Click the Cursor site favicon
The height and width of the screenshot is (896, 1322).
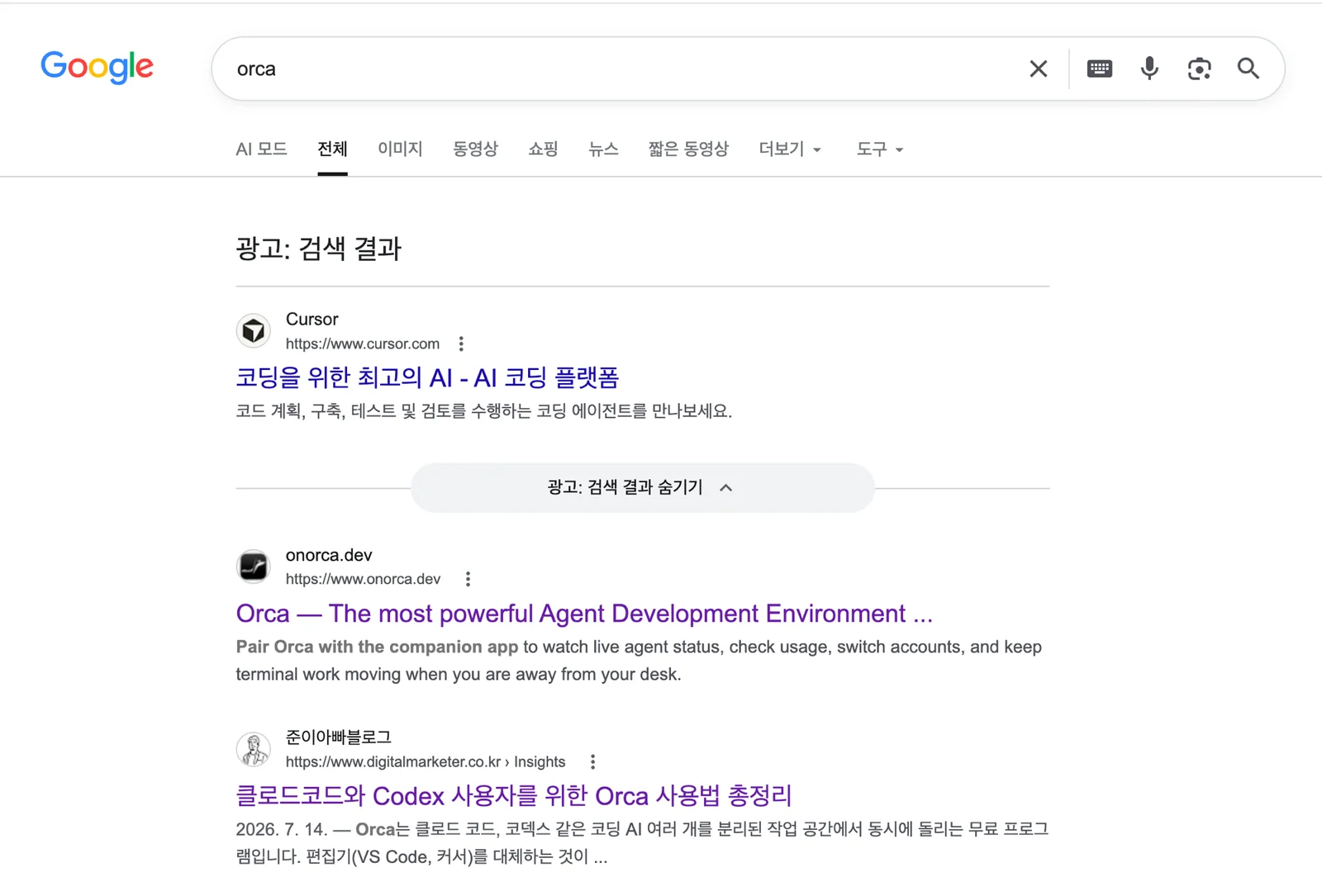pyautogui.click(x=254, y=331)
